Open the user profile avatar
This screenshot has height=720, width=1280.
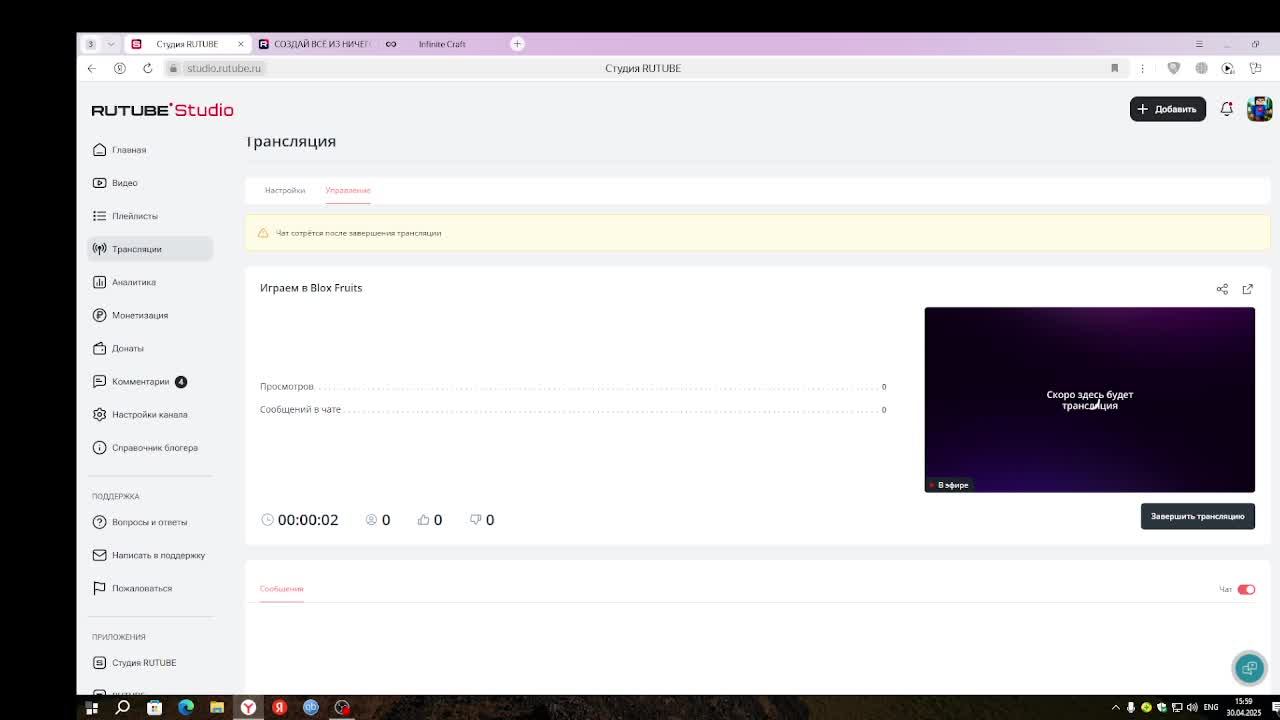click(x=1259, y=109)
